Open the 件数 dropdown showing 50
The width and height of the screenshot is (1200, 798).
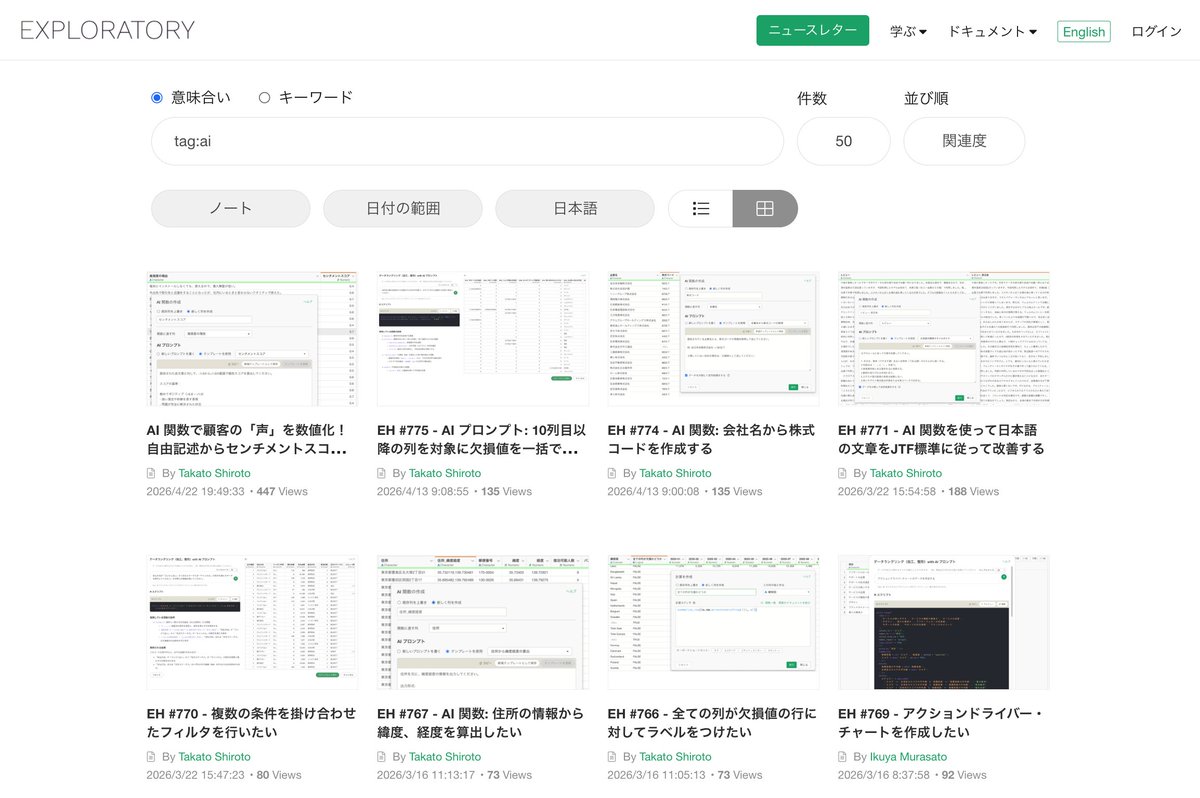pyautogui.click(x=844, y=141)
